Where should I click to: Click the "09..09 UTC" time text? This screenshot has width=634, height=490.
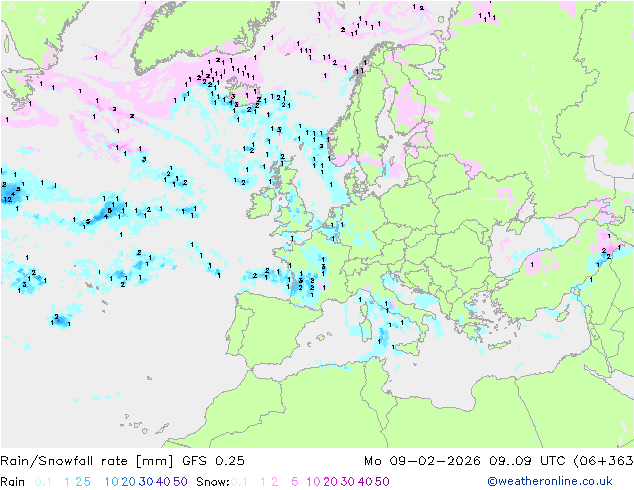pyautogui.click(x=528, y=461)
